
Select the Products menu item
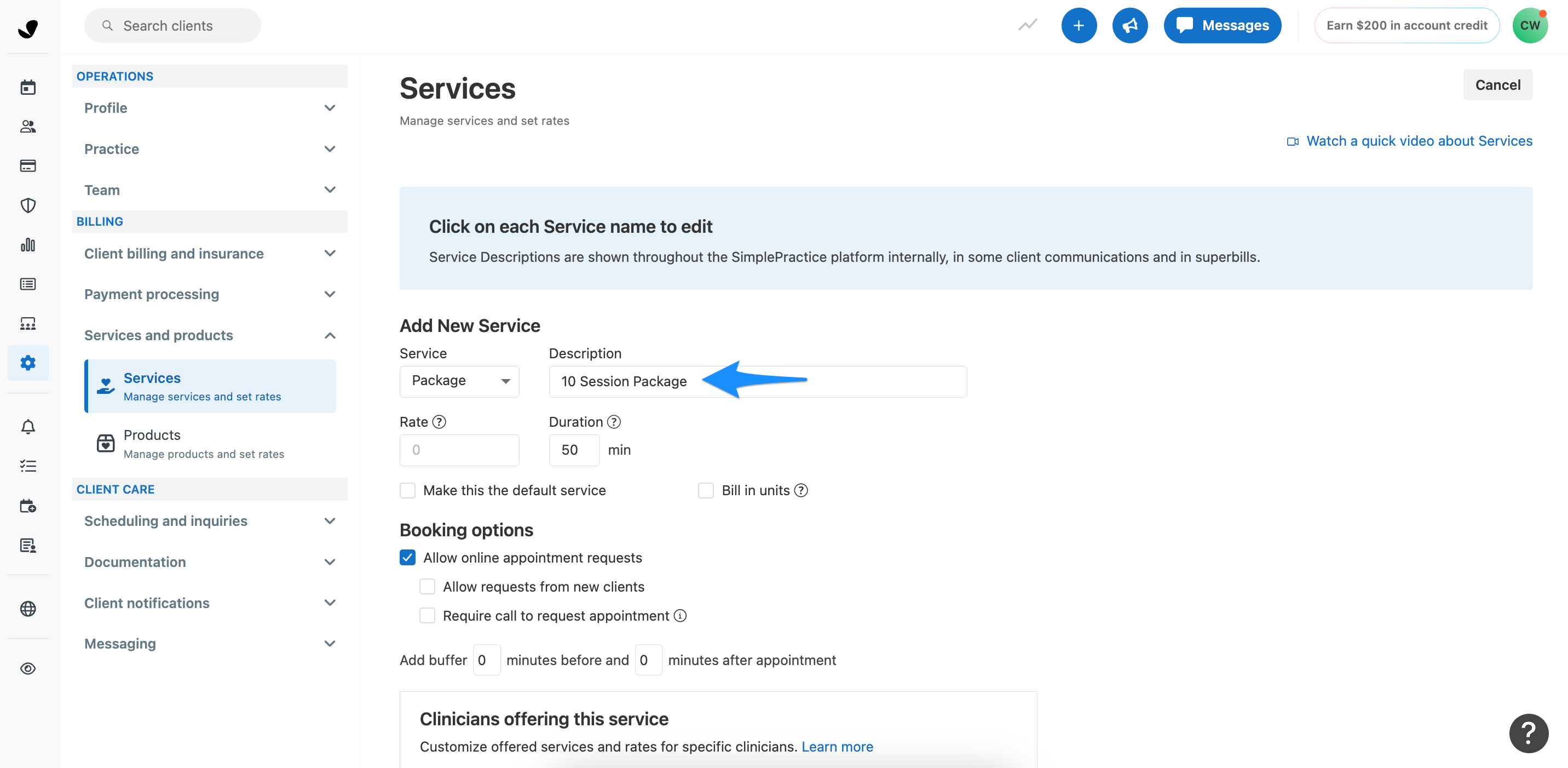(x=210, y=443)
